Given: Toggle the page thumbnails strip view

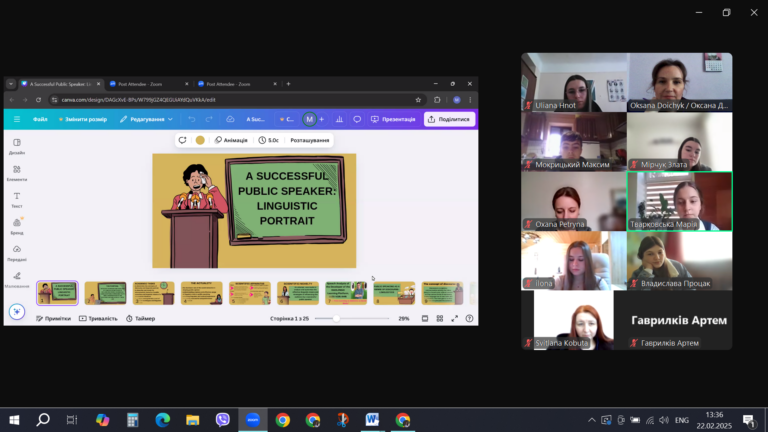Looking at the screenshot, I should click(425, 318).
